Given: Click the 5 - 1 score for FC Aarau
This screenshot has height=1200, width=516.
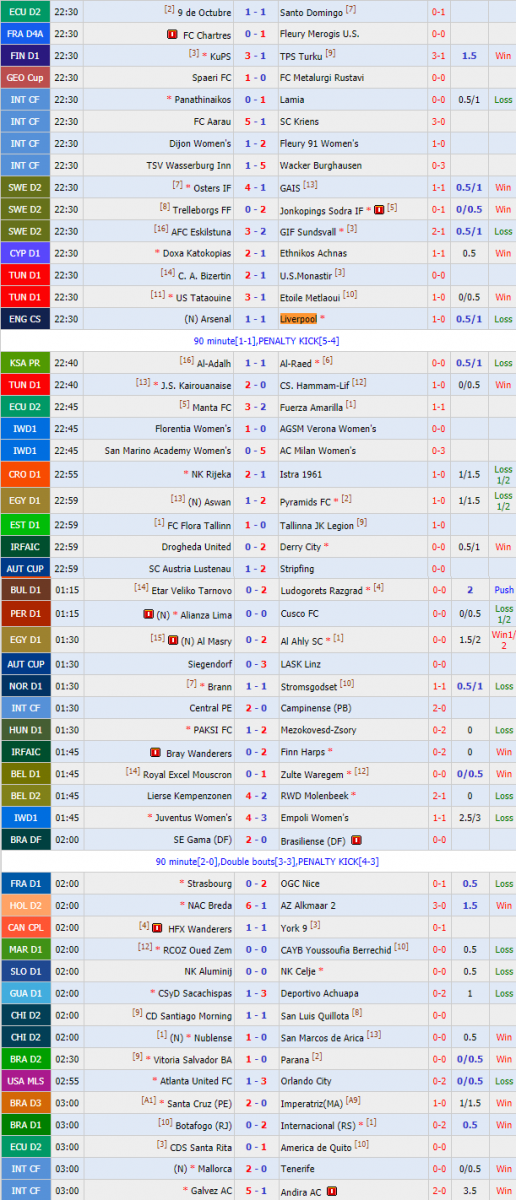Looking at the screenshot, I should pyautogui.click(x=255, y=122).
